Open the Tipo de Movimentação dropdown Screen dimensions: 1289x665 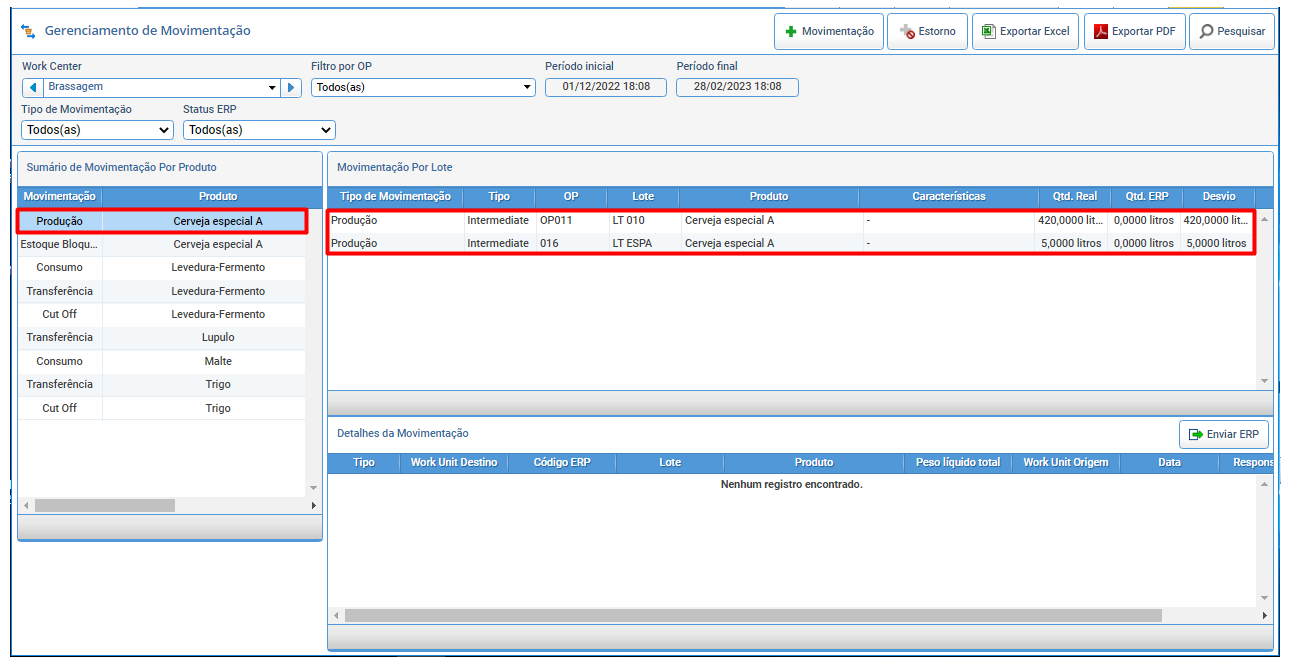click(x=97, y=129)
